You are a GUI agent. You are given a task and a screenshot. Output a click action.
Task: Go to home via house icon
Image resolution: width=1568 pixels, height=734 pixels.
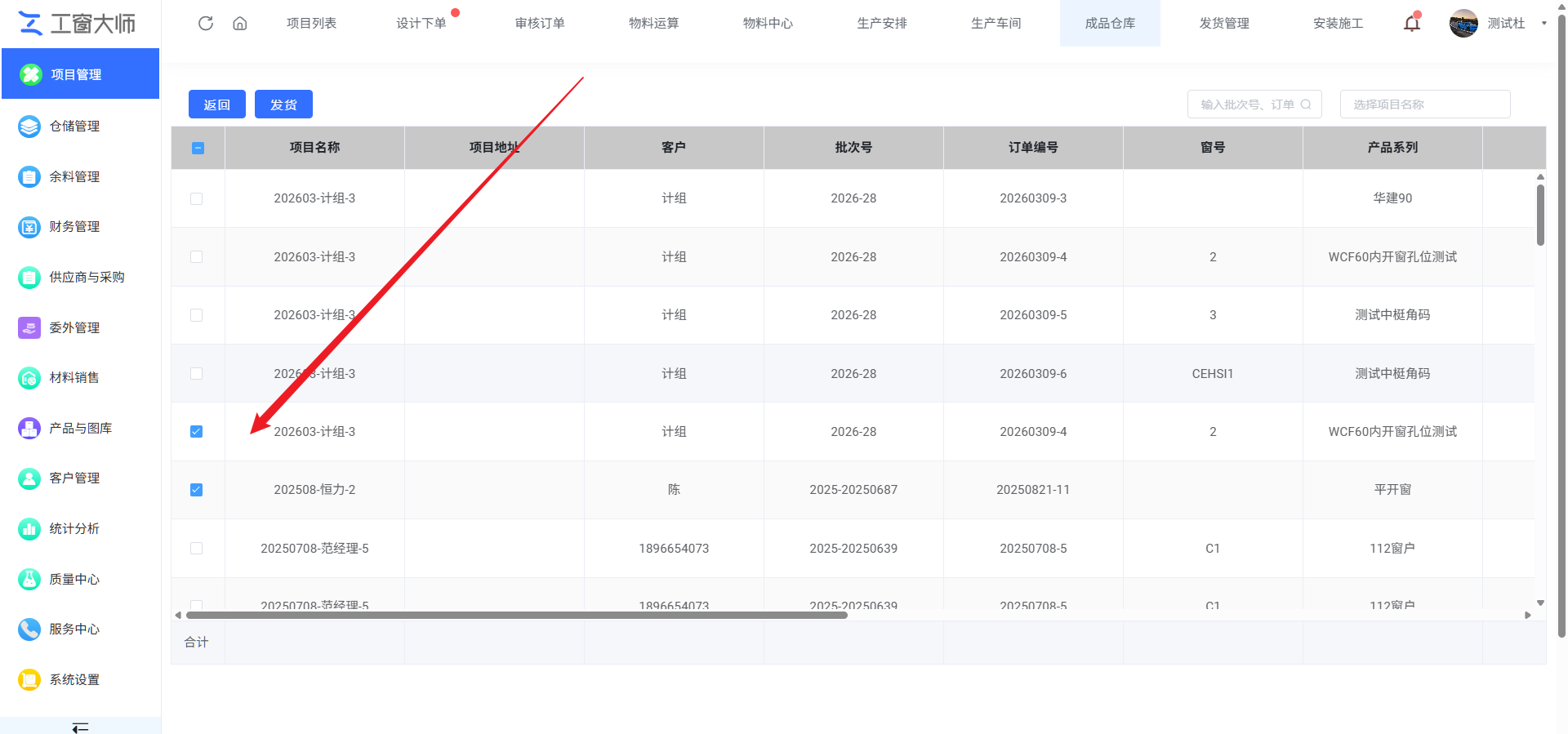click(240, 24)
